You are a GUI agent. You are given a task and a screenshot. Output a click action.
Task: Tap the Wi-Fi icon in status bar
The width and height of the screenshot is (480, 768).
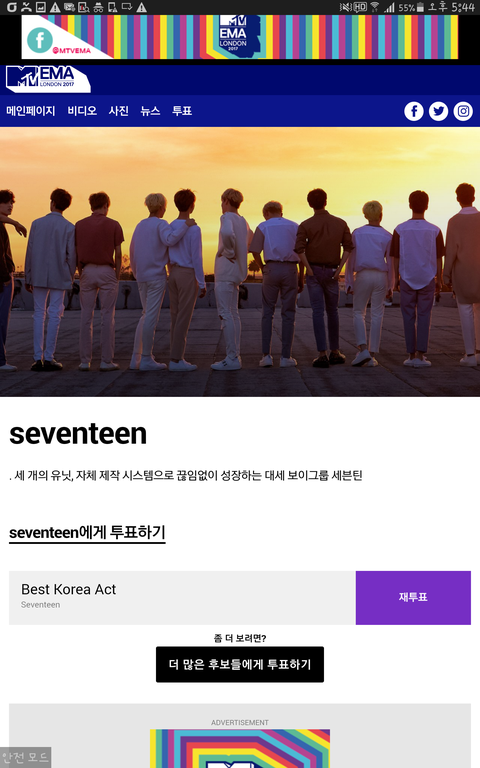point(375,7)
